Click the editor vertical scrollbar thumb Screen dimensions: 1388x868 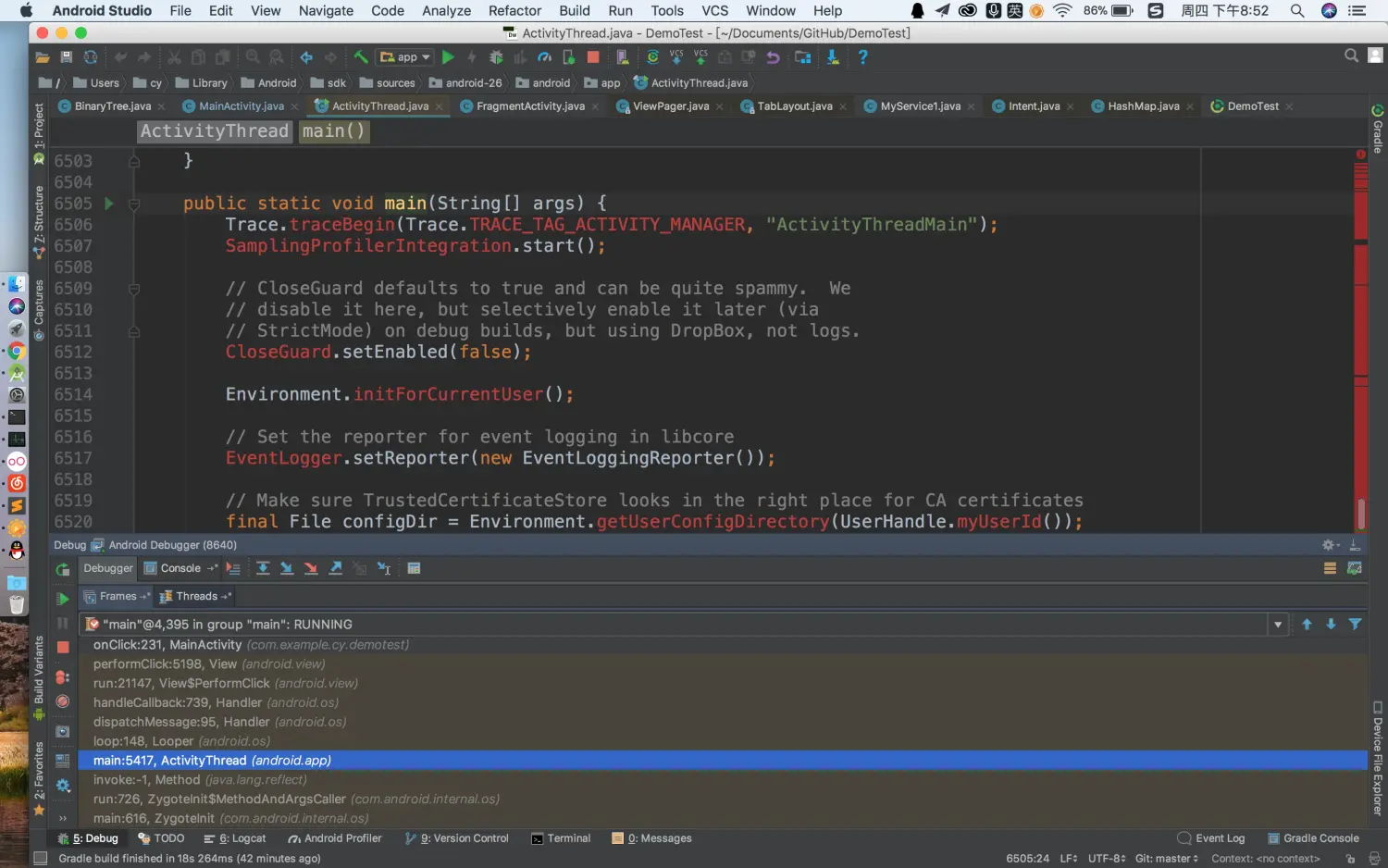tap(1360, 513)
